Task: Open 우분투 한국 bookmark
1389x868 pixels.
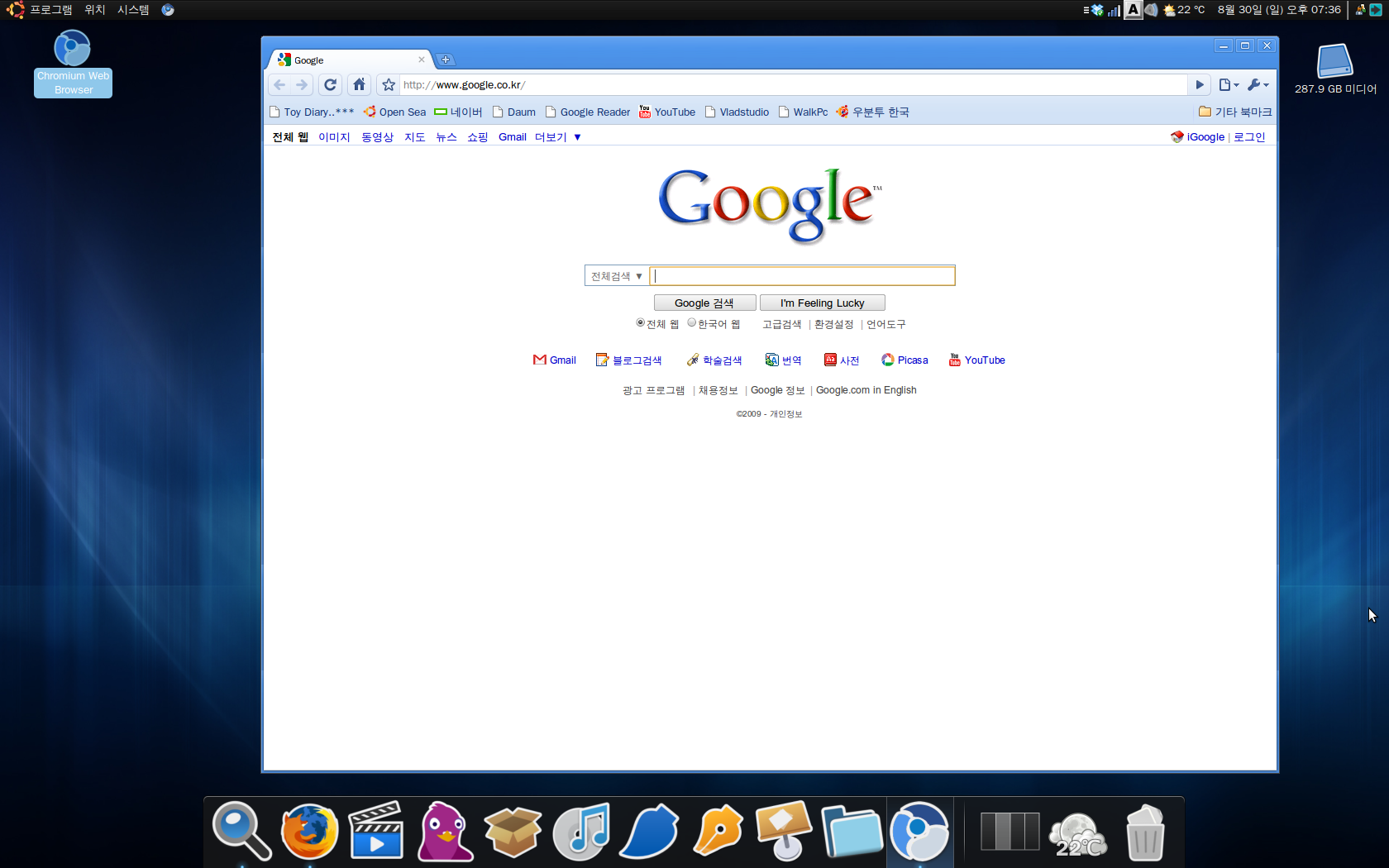Action: coord(872,112)
